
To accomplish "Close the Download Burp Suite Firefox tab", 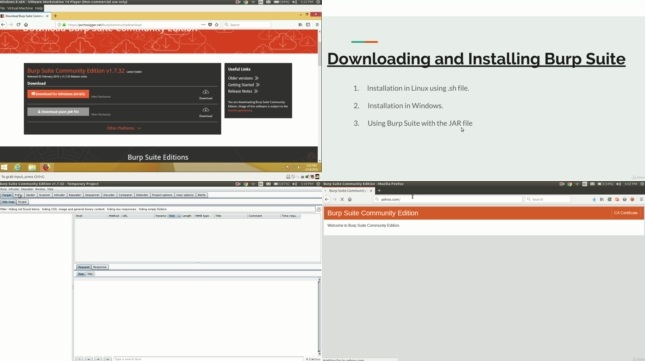I will 47,16.
